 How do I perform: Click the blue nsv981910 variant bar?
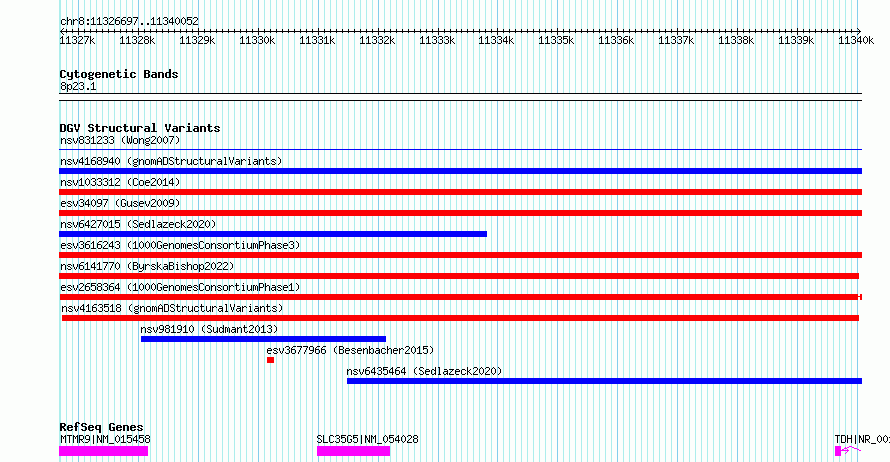(263, 339)
